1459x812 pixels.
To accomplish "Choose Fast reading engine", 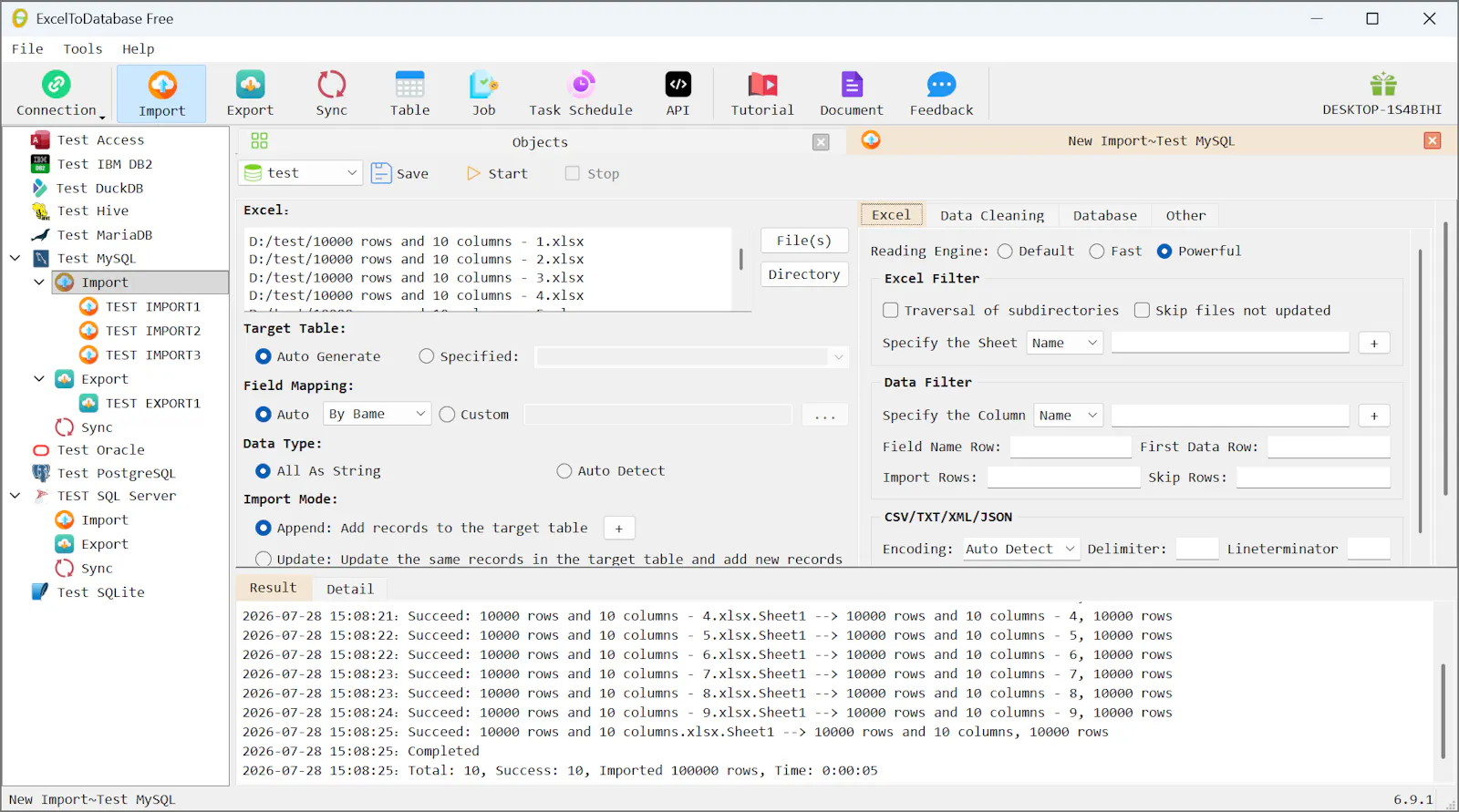I will pos(1097,252).
